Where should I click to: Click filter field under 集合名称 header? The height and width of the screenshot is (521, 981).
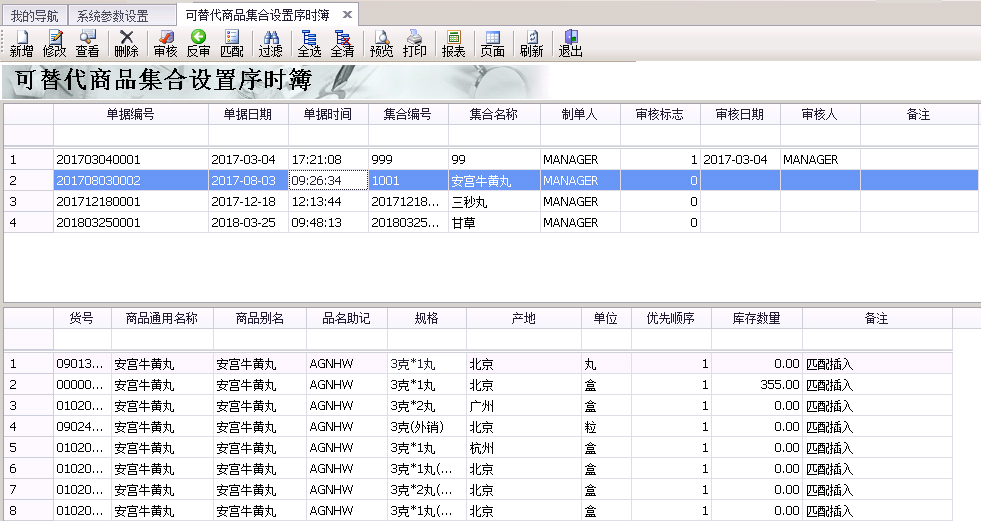coord(494,134)
